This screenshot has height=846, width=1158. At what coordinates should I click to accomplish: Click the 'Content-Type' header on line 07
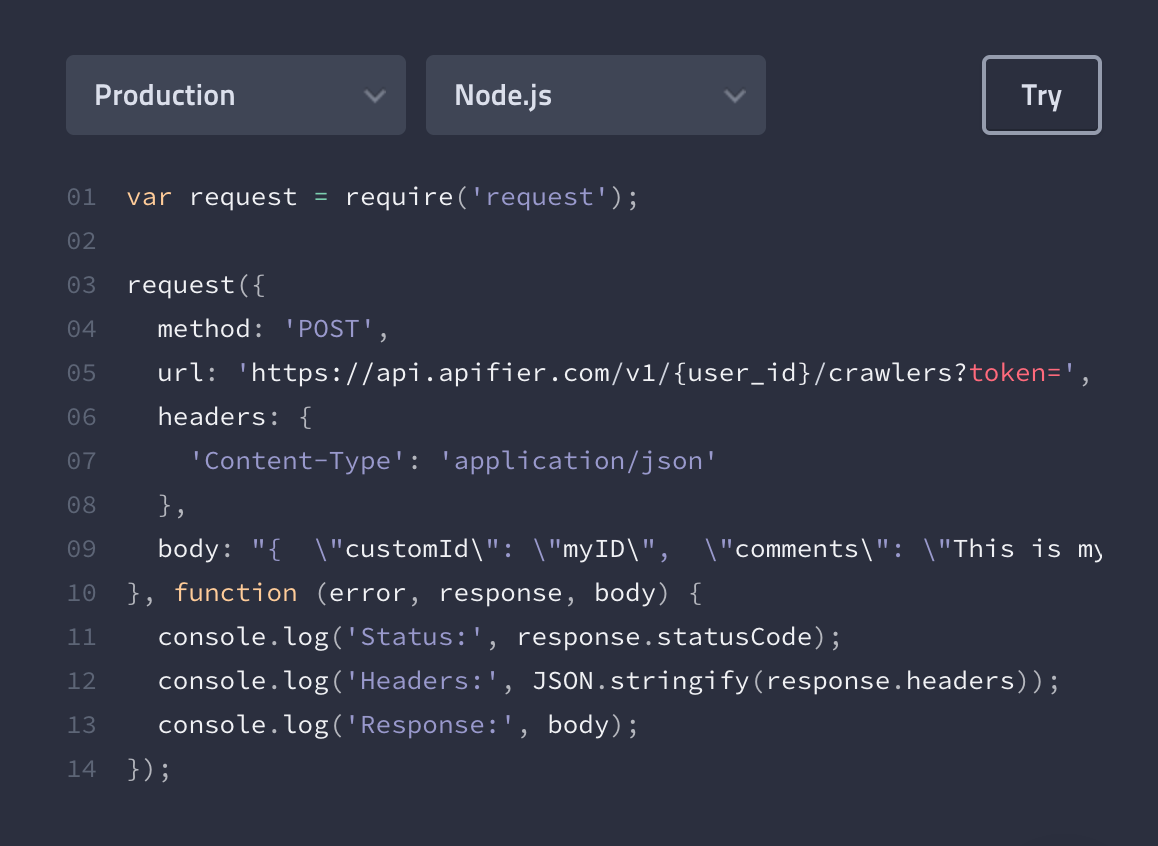pyautogui.click(x=295, y=460)
